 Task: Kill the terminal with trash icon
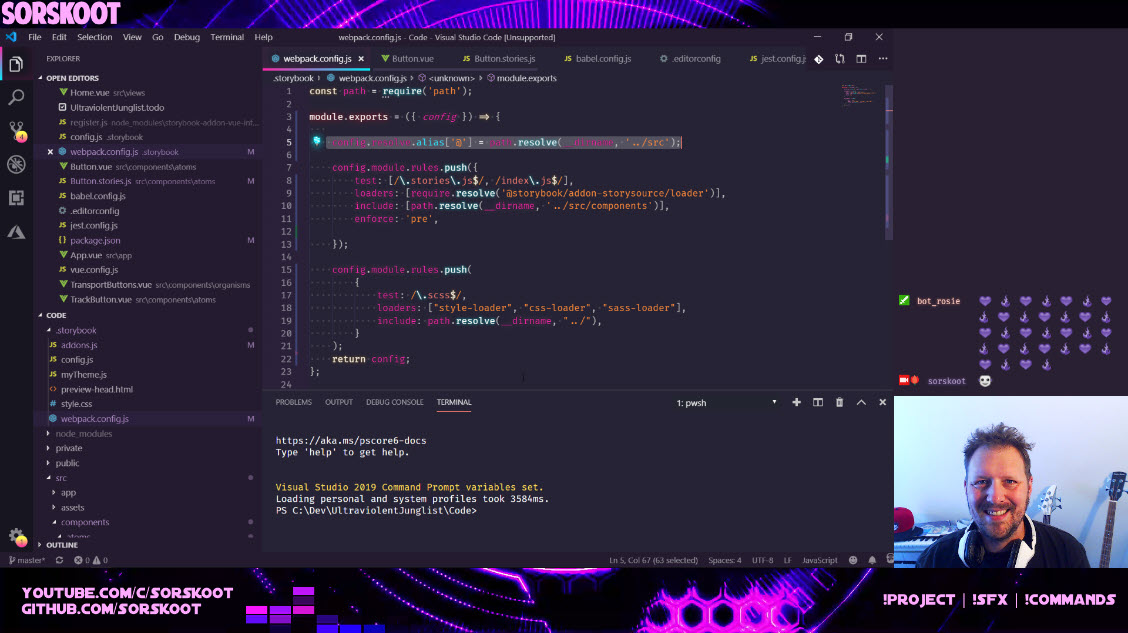click(x=840, y=402)
